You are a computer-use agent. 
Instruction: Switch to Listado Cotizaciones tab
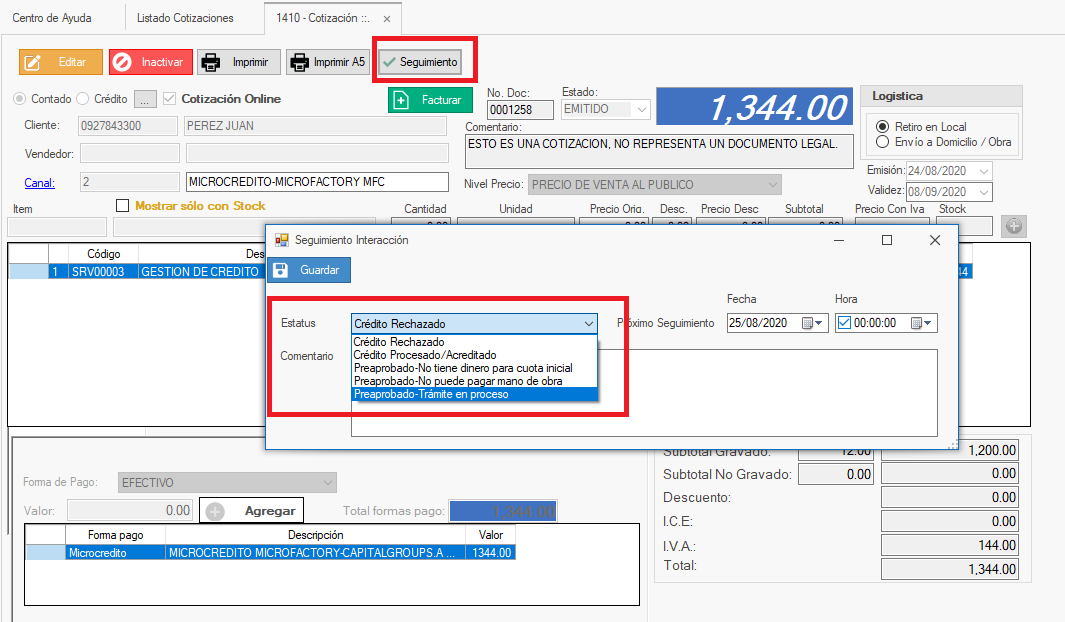(184, 18)
